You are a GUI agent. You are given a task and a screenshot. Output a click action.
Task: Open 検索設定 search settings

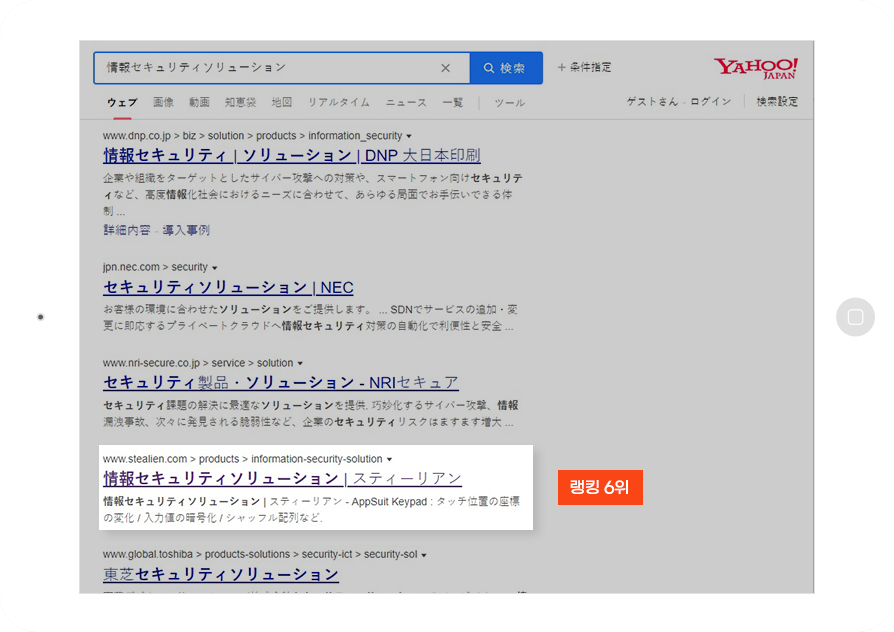(x=777, y=102)
